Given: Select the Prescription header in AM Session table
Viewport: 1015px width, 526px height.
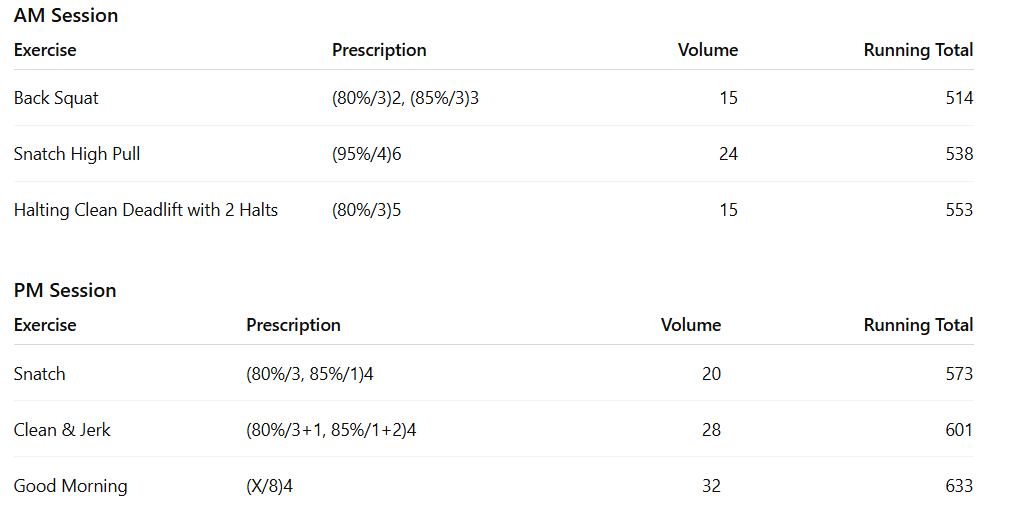Looking at the screenshot, I should (x=379, y=50).
